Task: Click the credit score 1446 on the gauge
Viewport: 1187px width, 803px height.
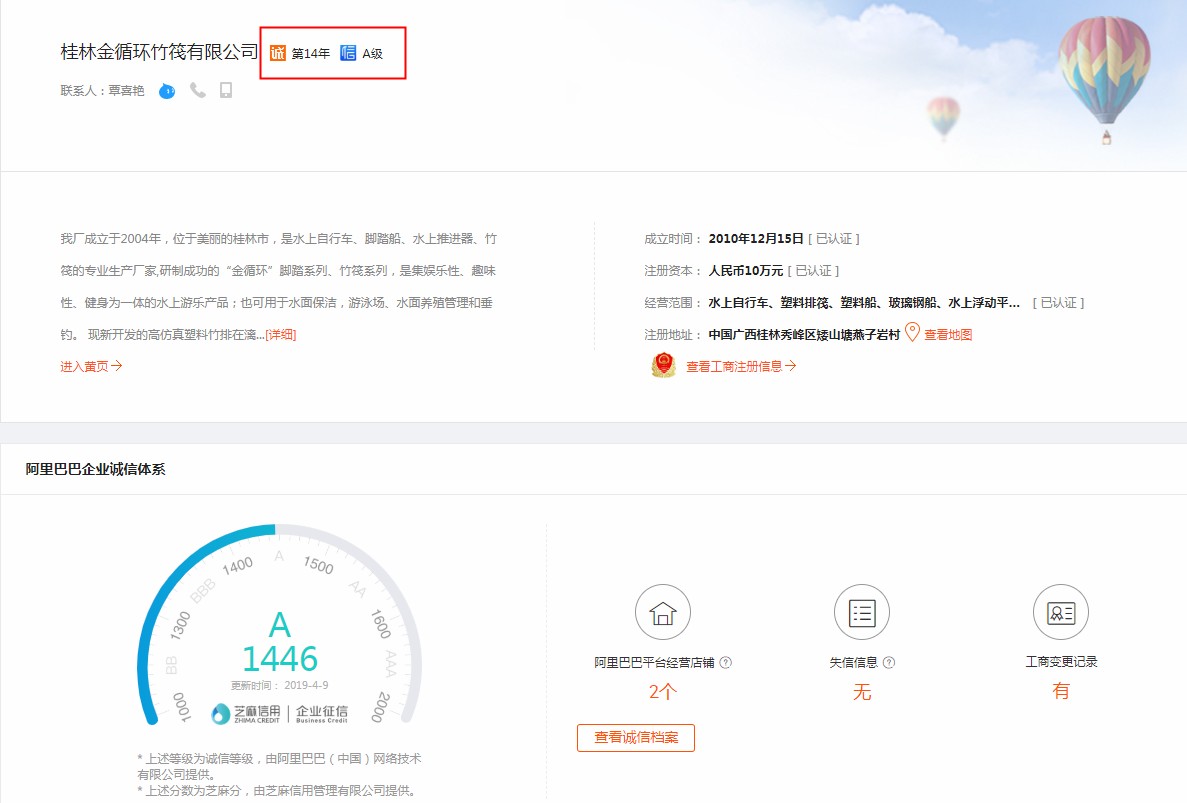Action: tap(280, 658)
